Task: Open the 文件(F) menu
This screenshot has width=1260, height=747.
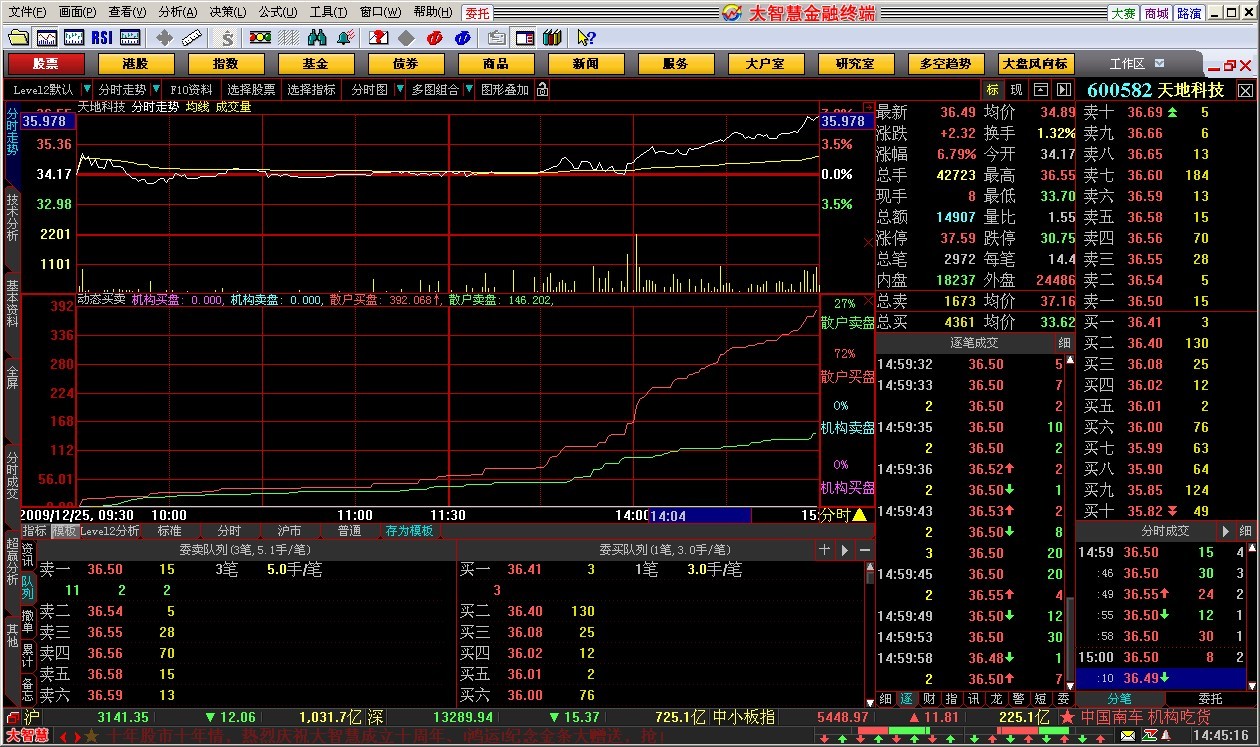Action: (x=27, y=13)
